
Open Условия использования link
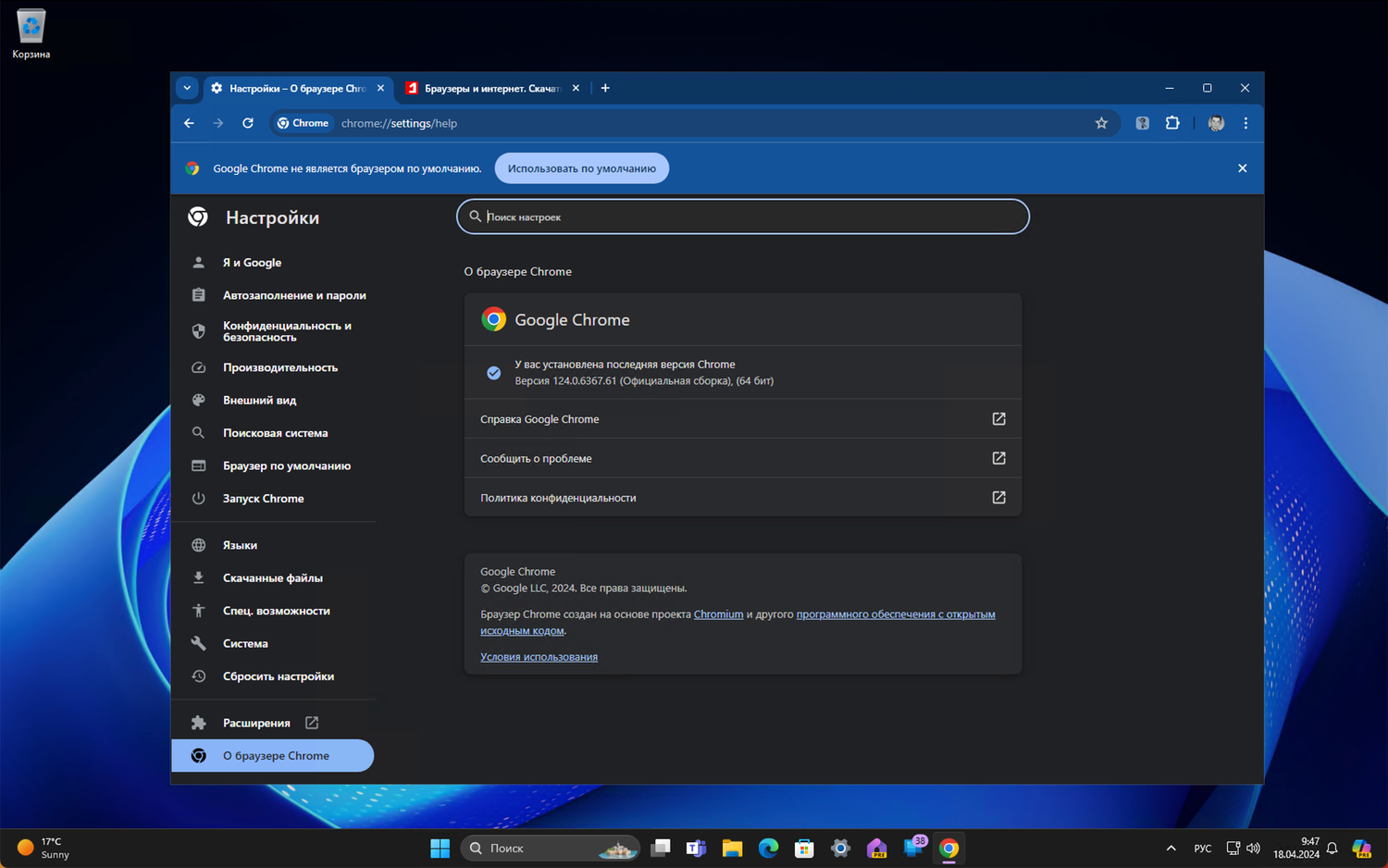(x=539, y=657)
